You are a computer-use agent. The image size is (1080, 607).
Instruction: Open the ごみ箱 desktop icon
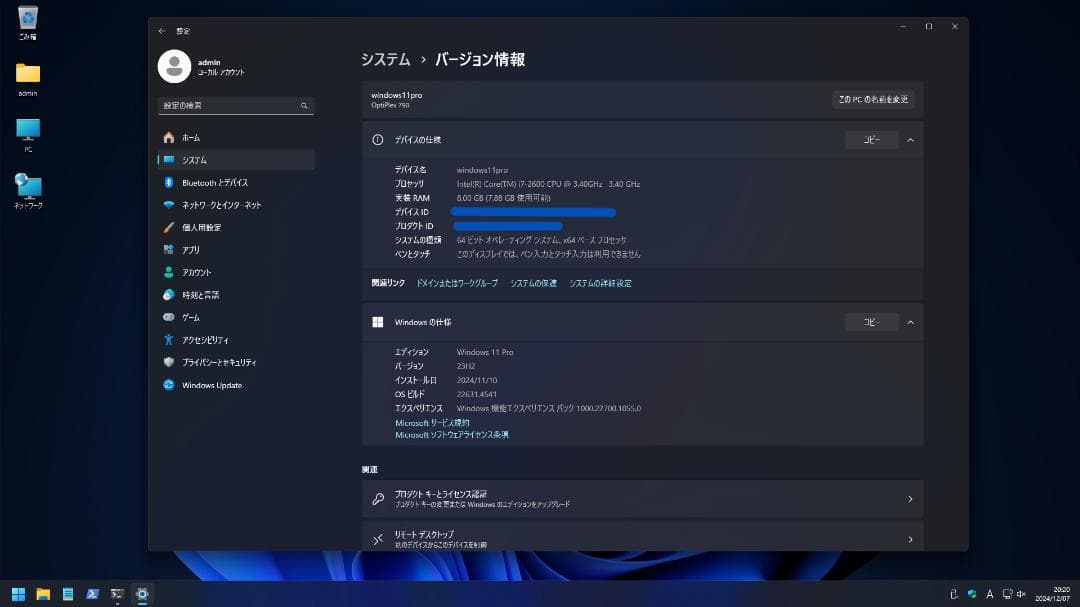point(28,19)
